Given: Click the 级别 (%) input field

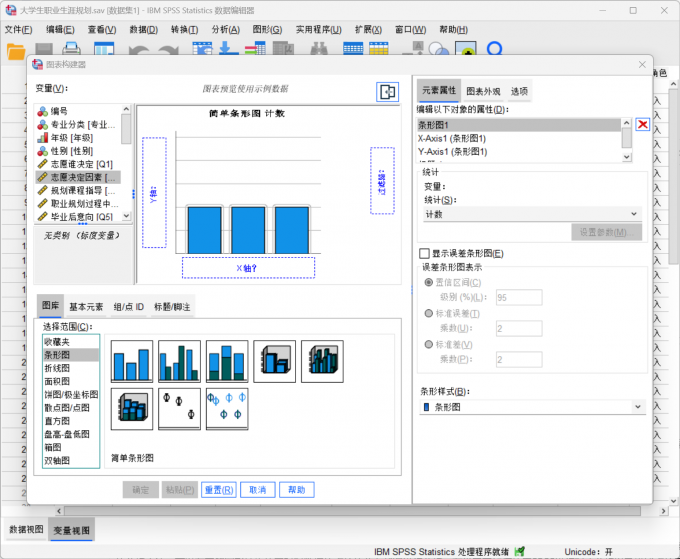Looking at the screenshot, I should click(x=519, y=297).
